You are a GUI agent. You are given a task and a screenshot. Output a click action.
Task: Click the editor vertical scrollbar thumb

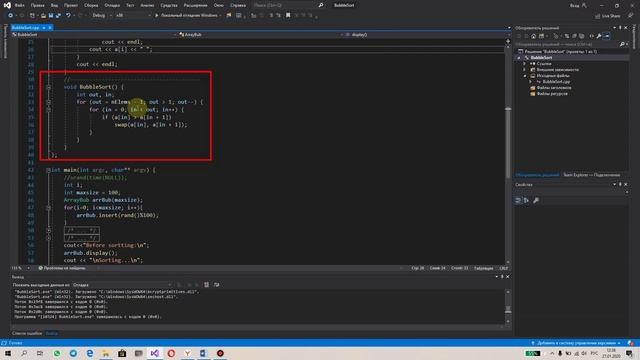tap(508, 143)
